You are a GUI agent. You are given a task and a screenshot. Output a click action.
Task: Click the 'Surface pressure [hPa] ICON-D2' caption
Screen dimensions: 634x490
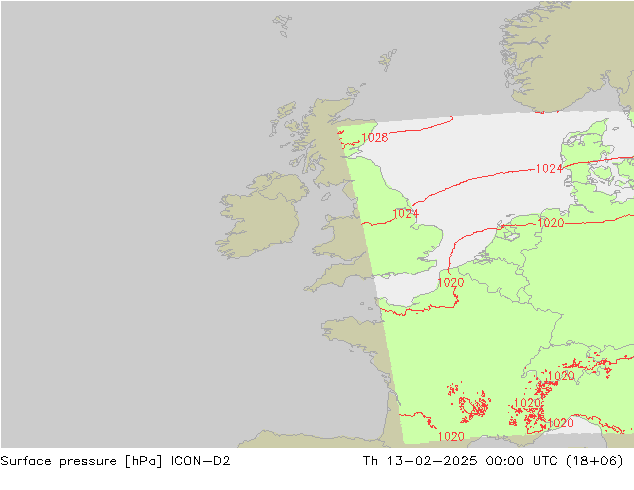coord(115,461)
